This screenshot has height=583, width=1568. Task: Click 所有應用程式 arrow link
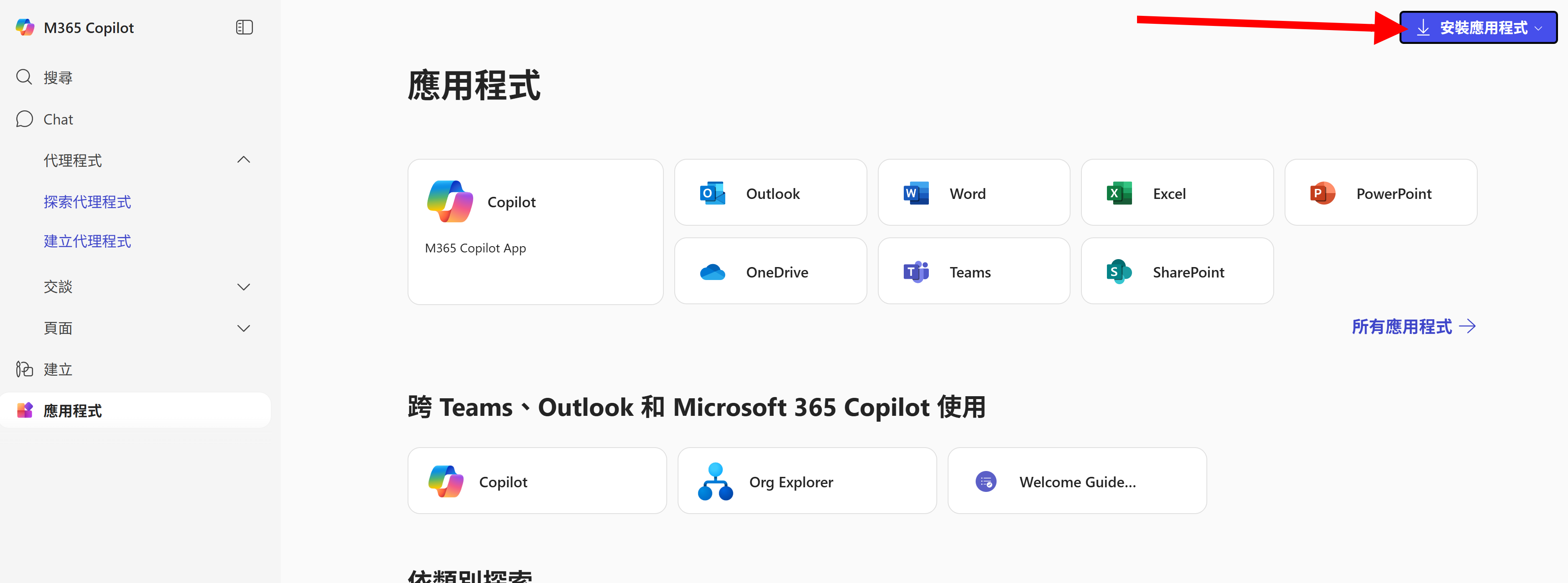[1413, 327]
